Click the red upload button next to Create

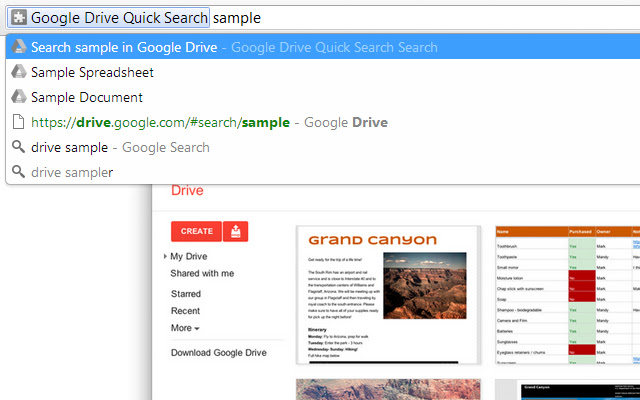(235, 231)
